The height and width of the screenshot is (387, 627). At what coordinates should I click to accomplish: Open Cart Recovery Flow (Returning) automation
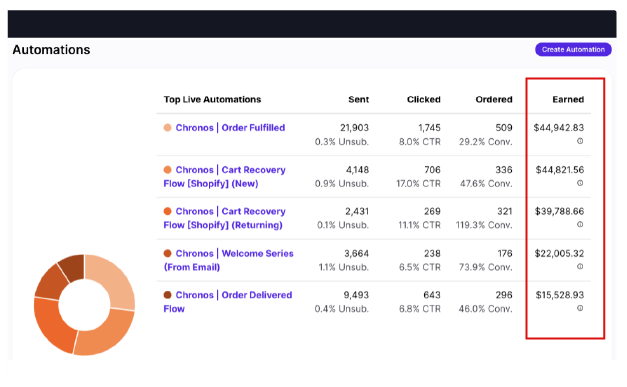(x=224, y=218)
